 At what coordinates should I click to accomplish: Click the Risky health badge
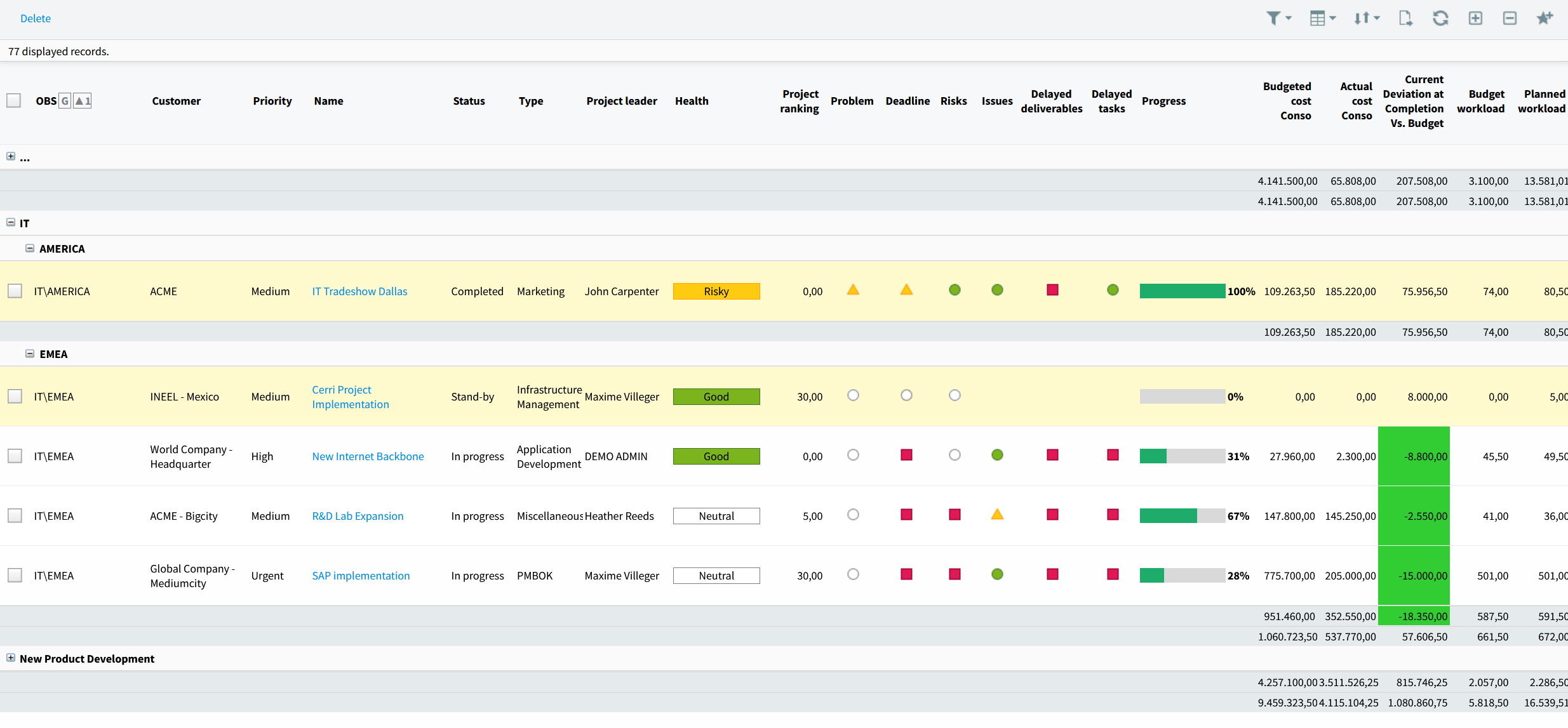click(716, 291)
